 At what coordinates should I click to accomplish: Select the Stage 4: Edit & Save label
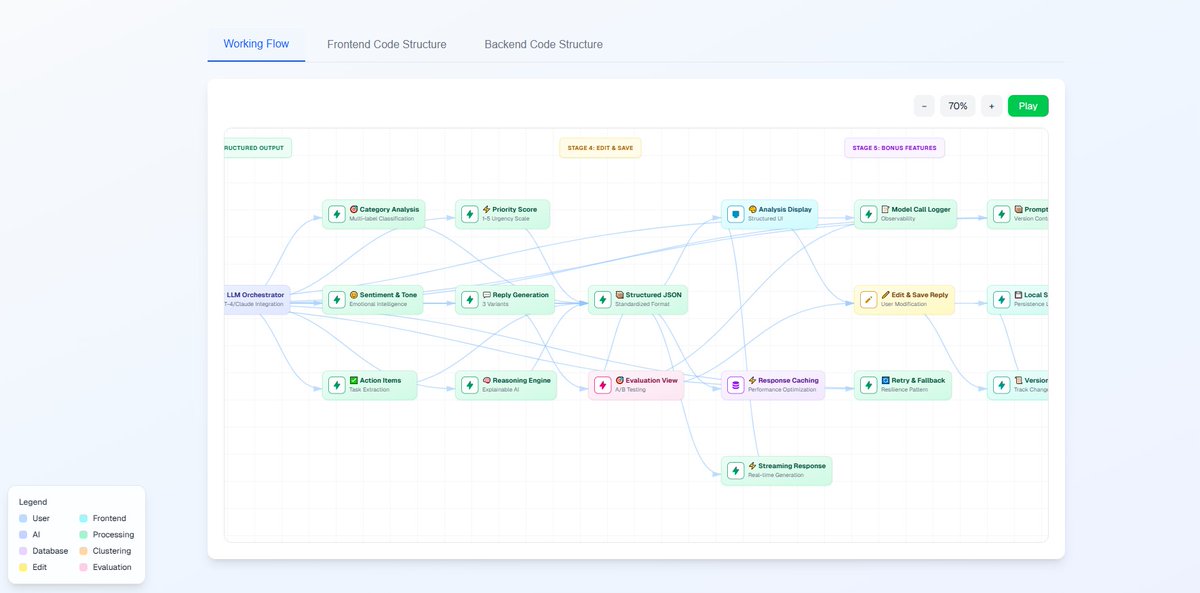pyautogui.click(x=600, y=148)
